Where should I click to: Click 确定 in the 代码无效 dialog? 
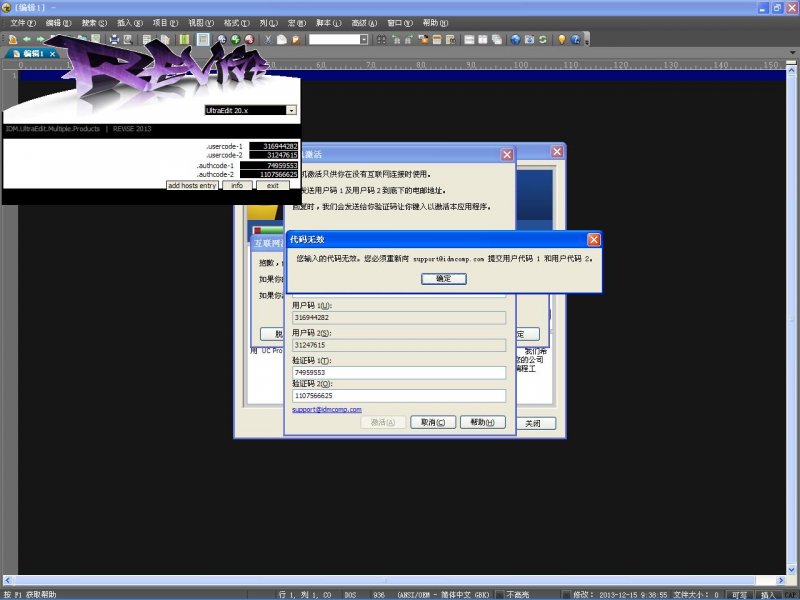click(x=443, y=279)
